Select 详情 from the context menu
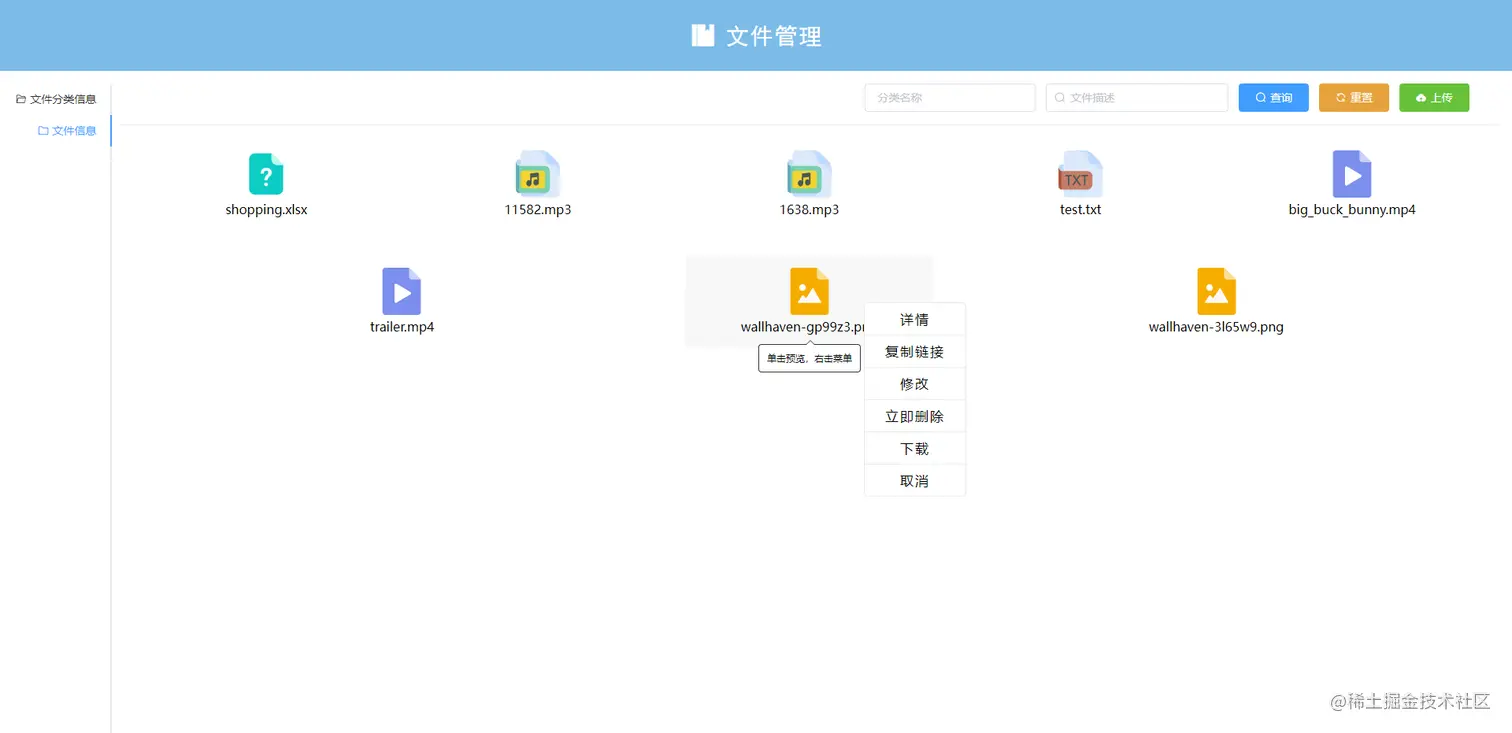Viewport: 1512px width, 733px height. coord(913,318)
